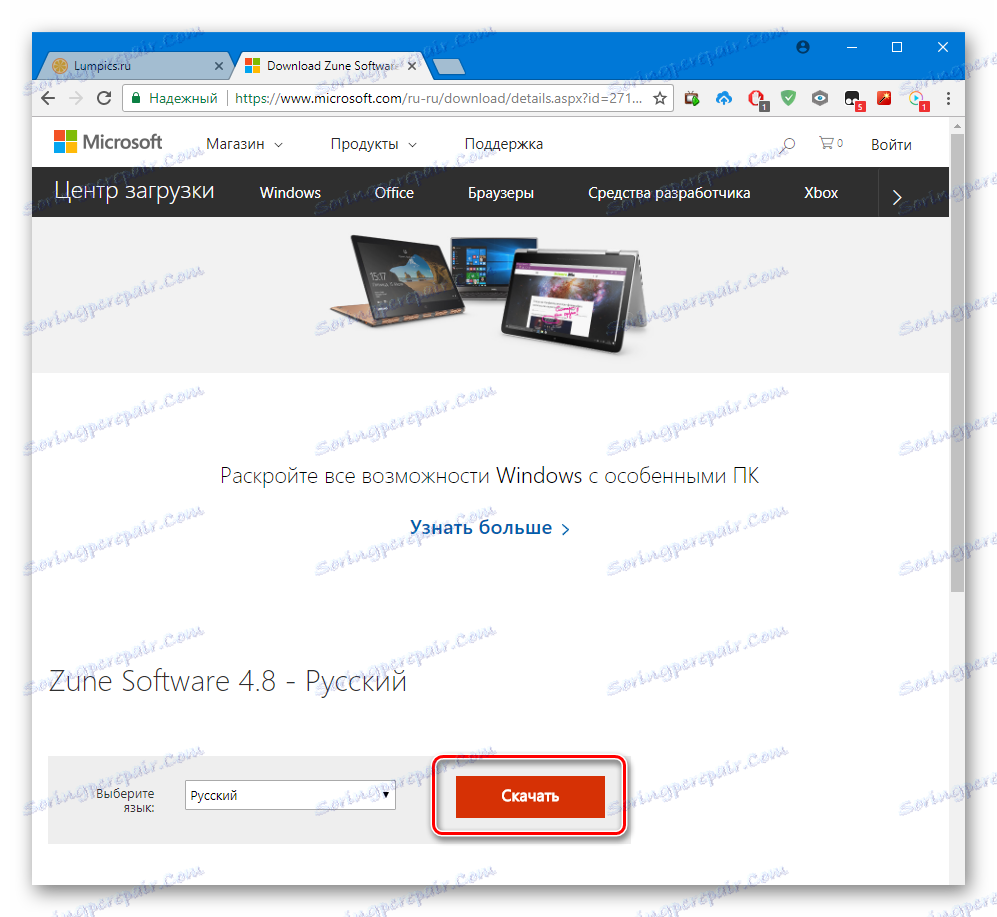Open the language selector showing Русский
This screenshot has height=917, width=997.
pos(290,795)
